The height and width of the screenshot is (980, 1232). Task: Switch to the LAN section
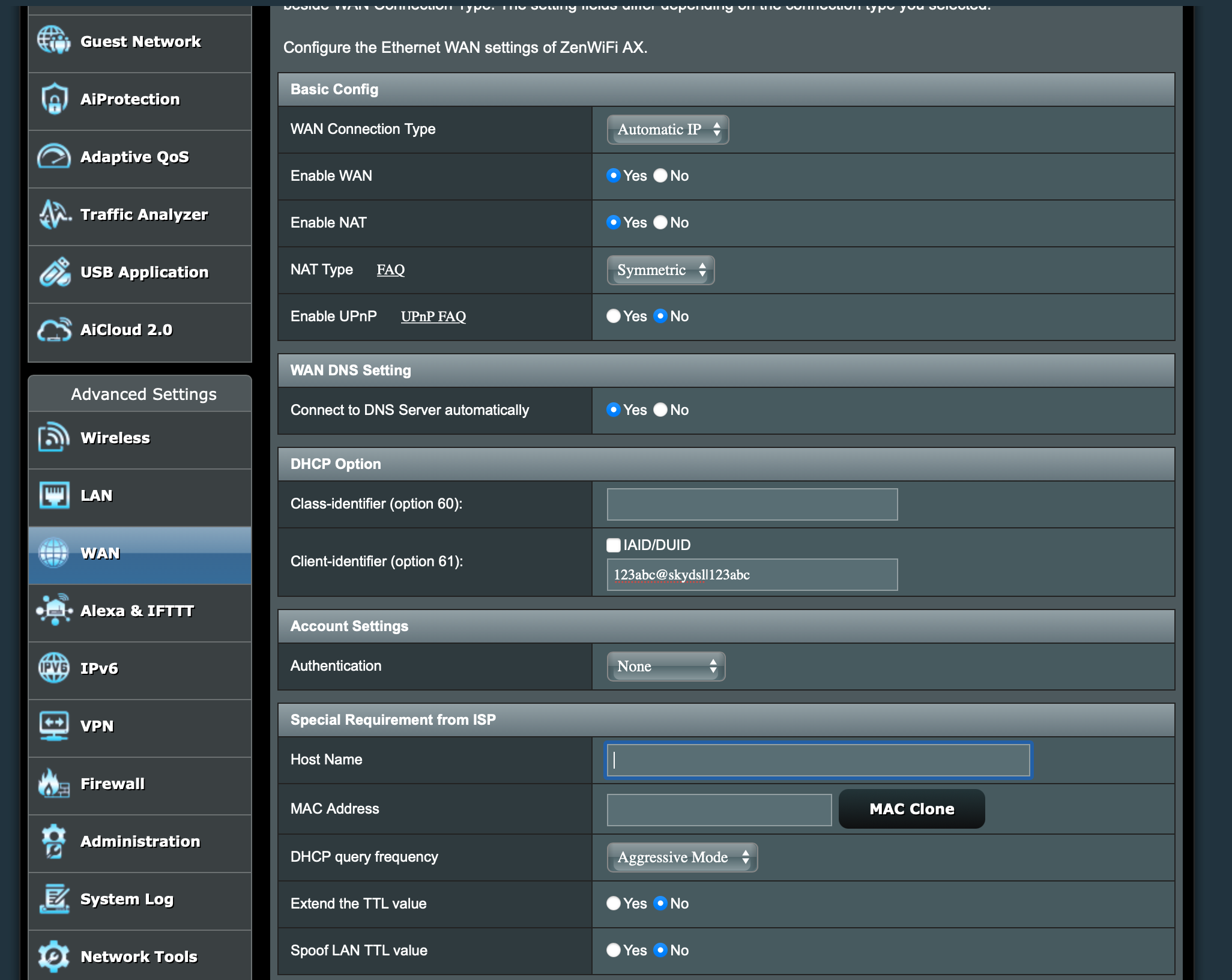tap(97, 495)
